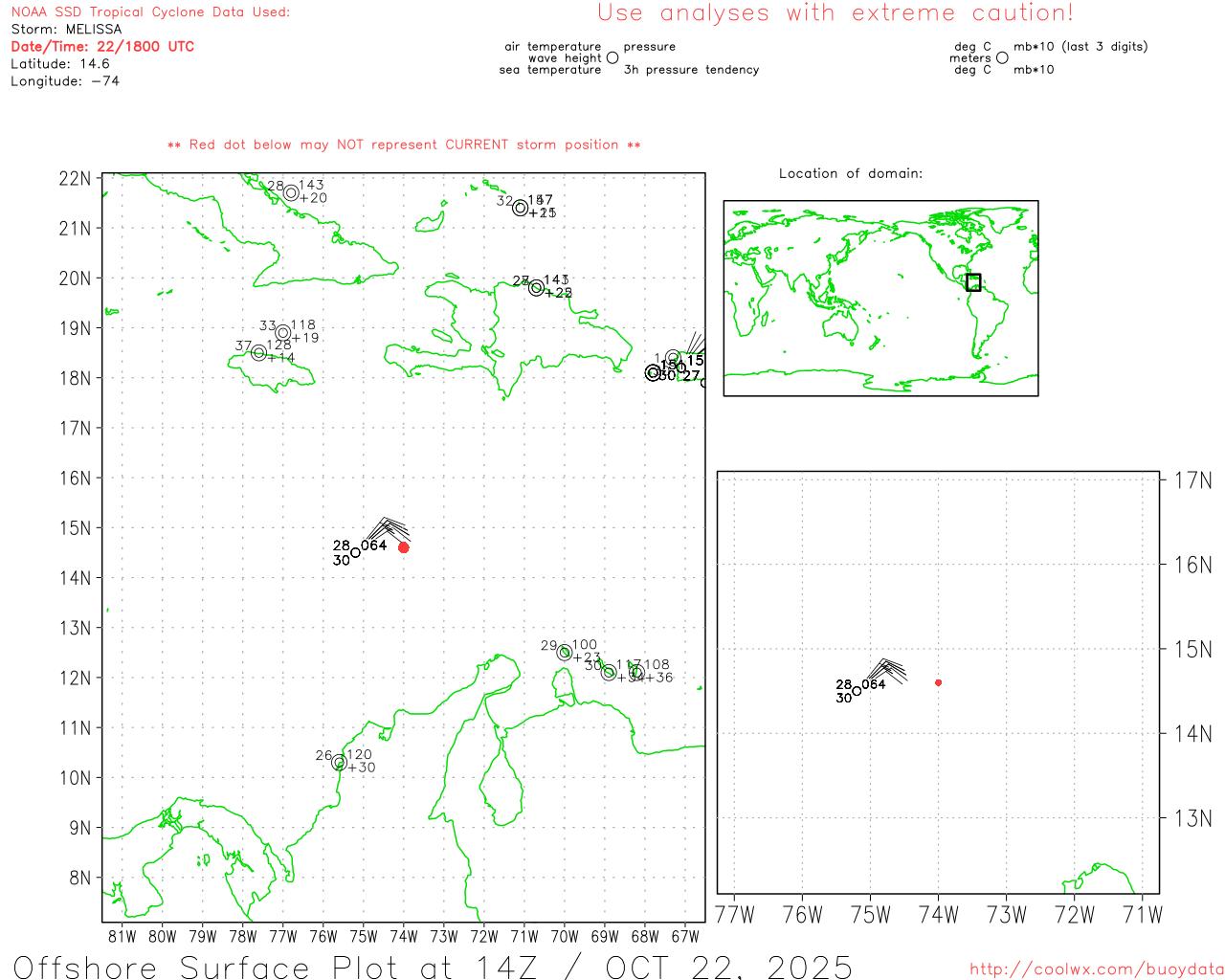This screenshot has width=1225, height=980.
Task: Click 'sea temperature' legend label
Action: (x=550, y=70)
